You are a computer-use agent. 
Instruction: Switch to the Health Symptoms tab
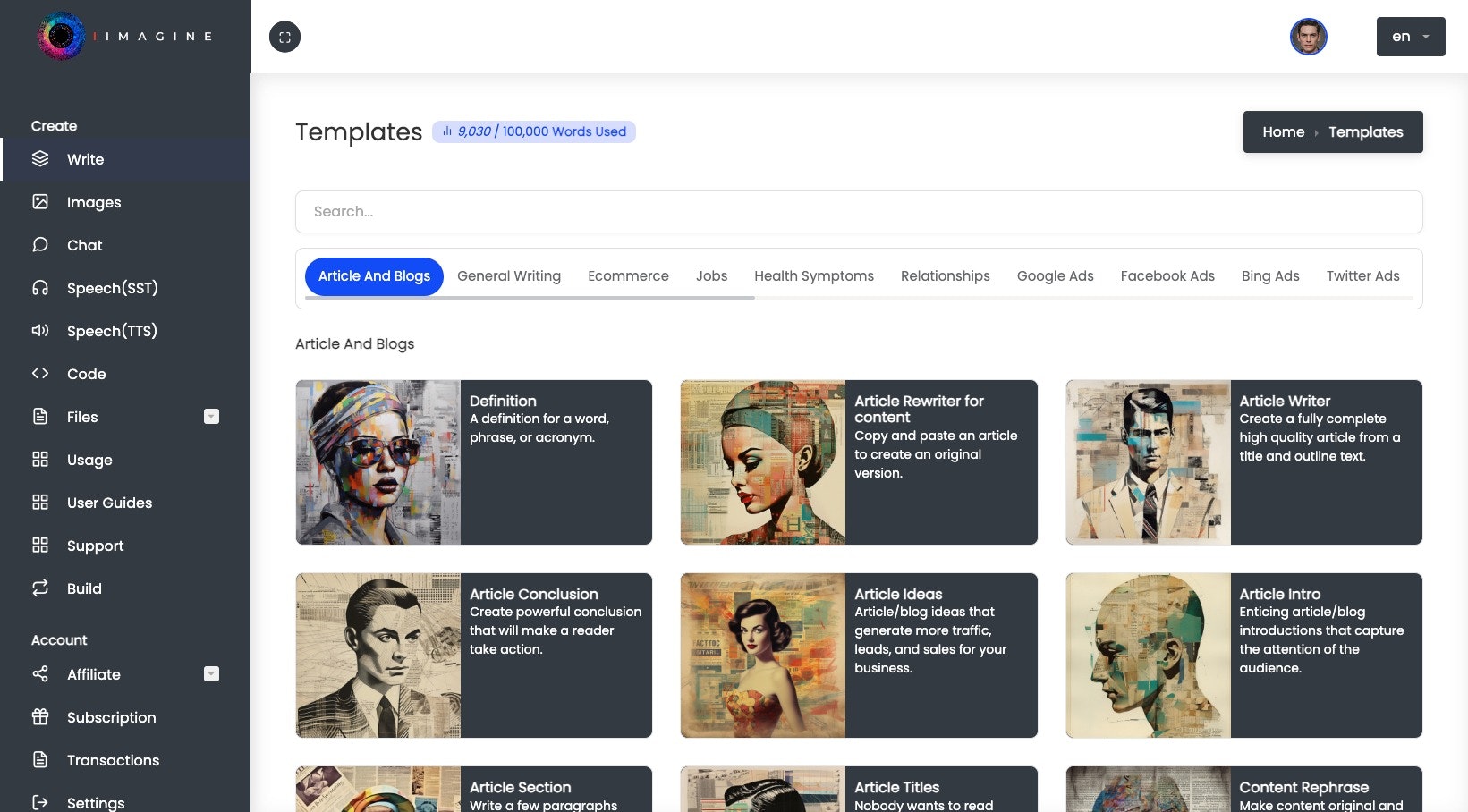click(x=814, y=276)
